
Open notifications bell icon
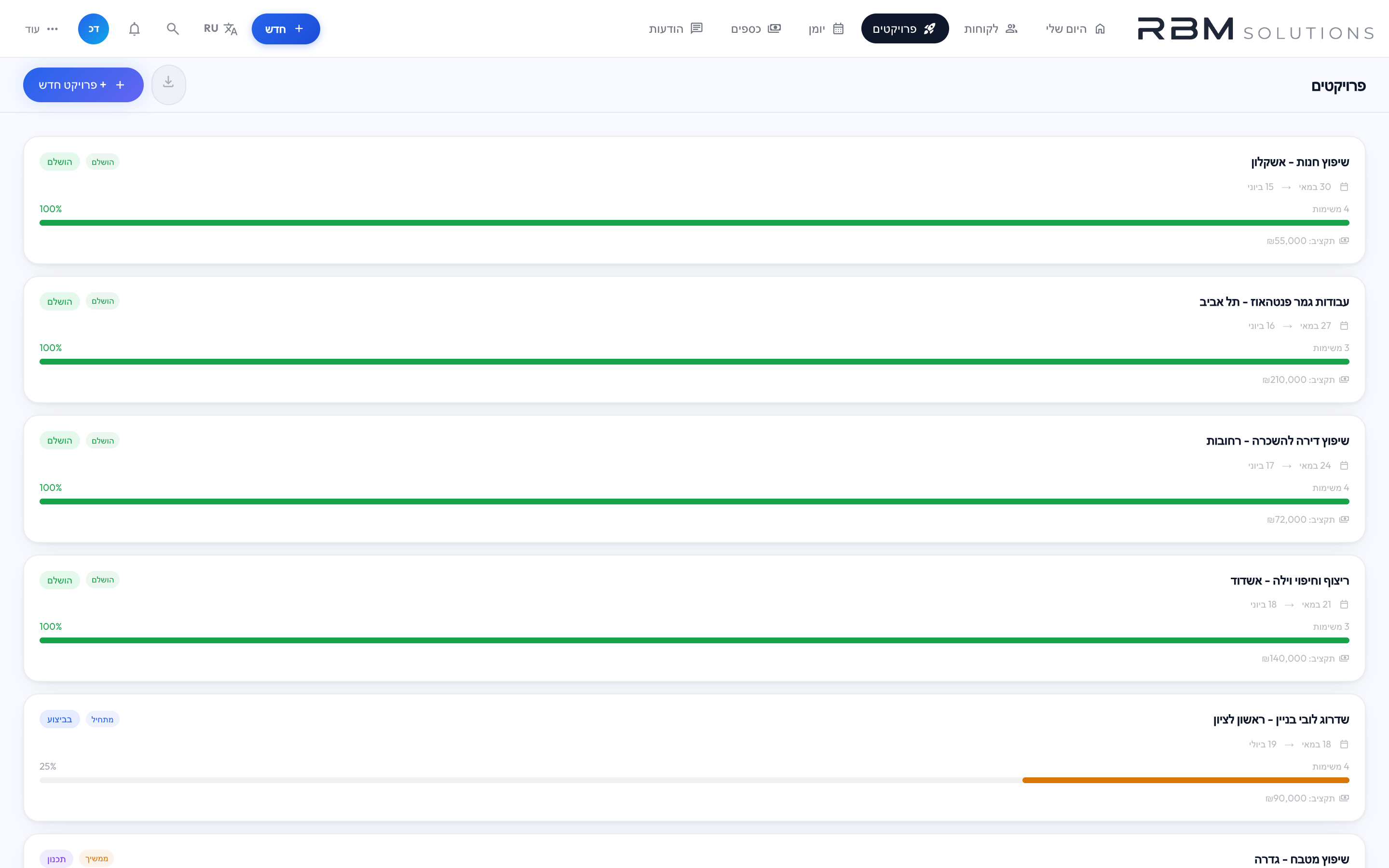tap(134, 29)
